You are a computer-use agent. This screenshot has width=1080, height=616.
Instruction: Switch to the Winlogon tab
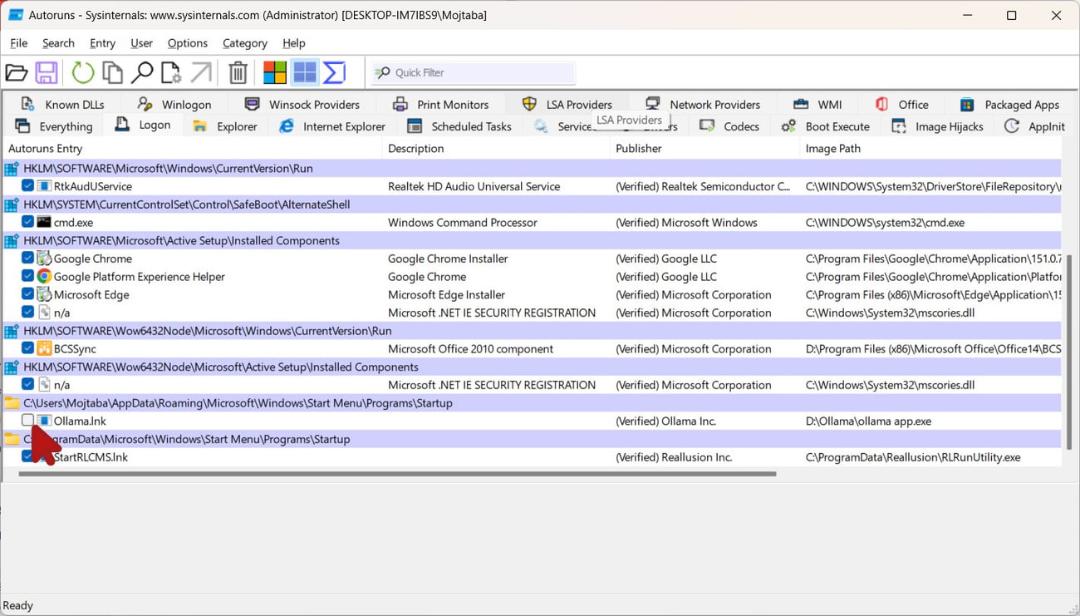point(174,104)
